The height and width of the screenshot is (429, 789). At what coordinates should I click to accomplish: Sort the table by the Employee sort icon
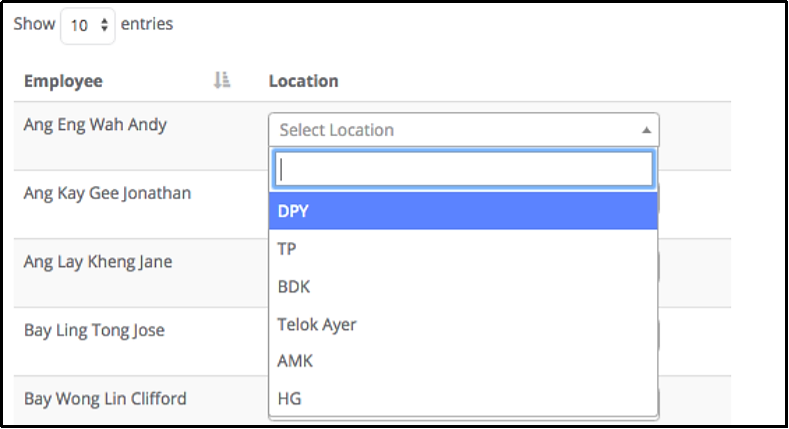(222, 80)
